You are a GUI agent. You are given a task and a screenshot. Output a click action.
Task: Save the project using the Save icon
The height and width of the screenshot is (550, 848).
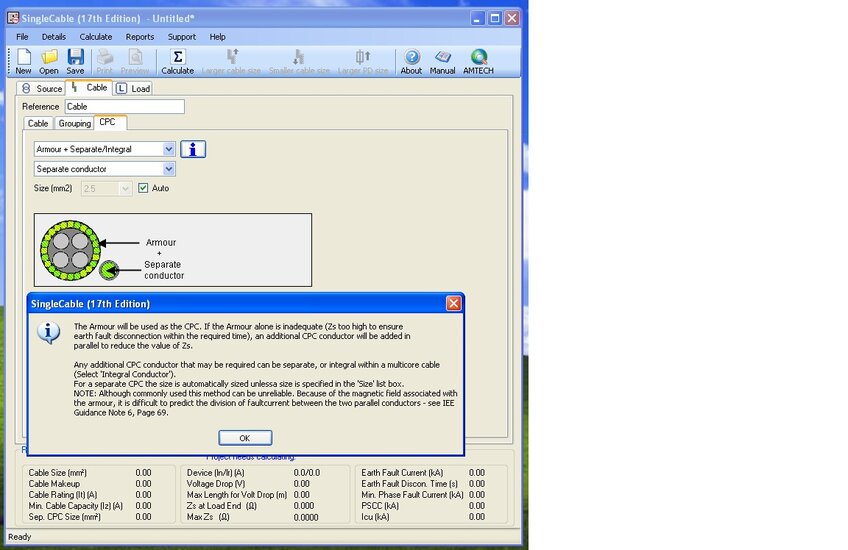[75, 61]
